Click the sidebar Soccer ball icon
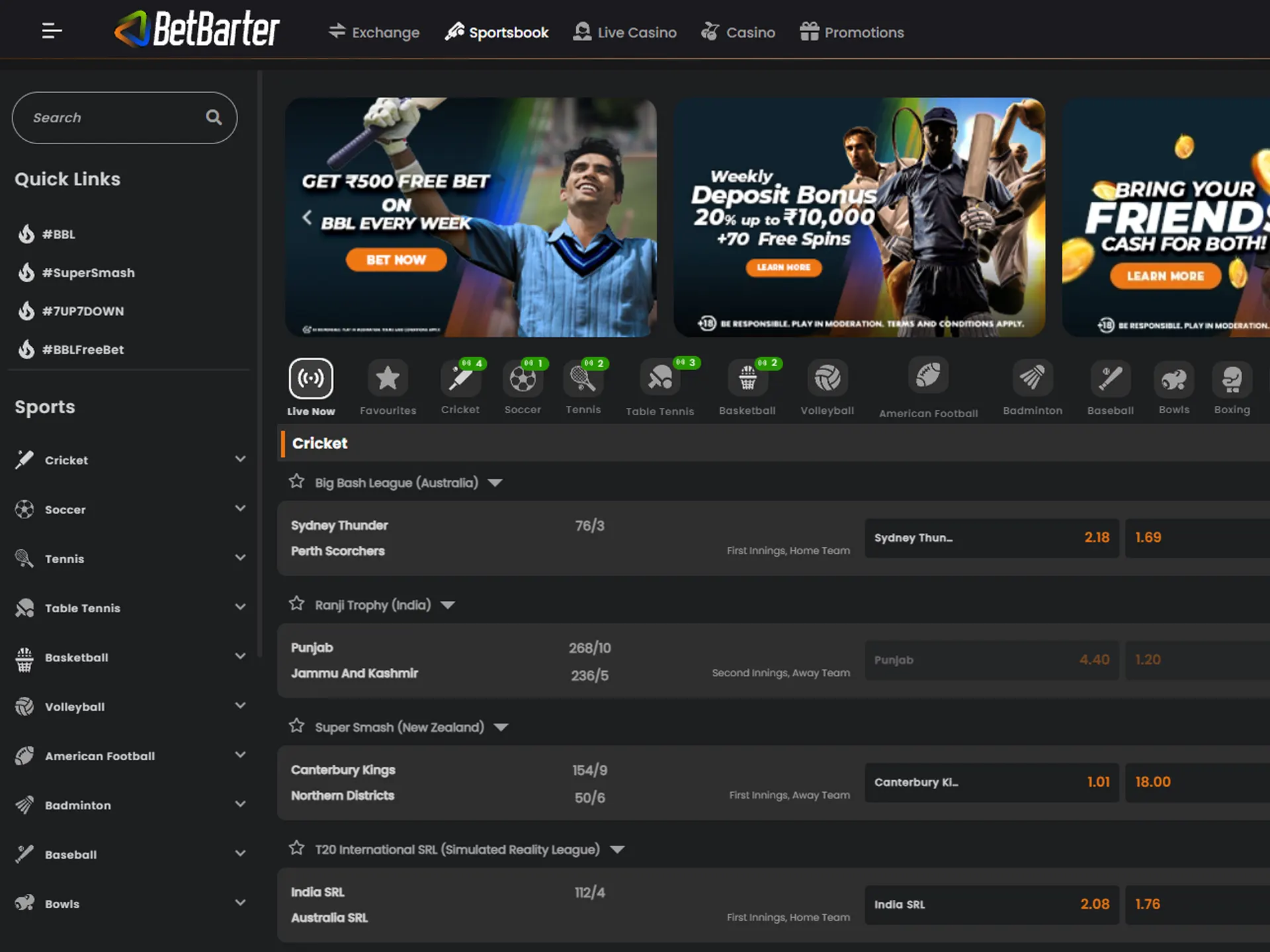The height and width of the screenshot is (952, 1270). click(x=24, y=509)
